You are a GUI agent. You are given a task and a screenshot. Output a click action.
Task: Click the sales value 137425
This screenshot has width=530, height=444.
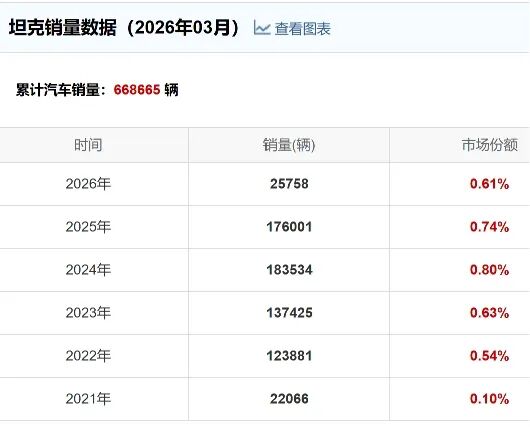pyautogui.click(x=289, y=313)
